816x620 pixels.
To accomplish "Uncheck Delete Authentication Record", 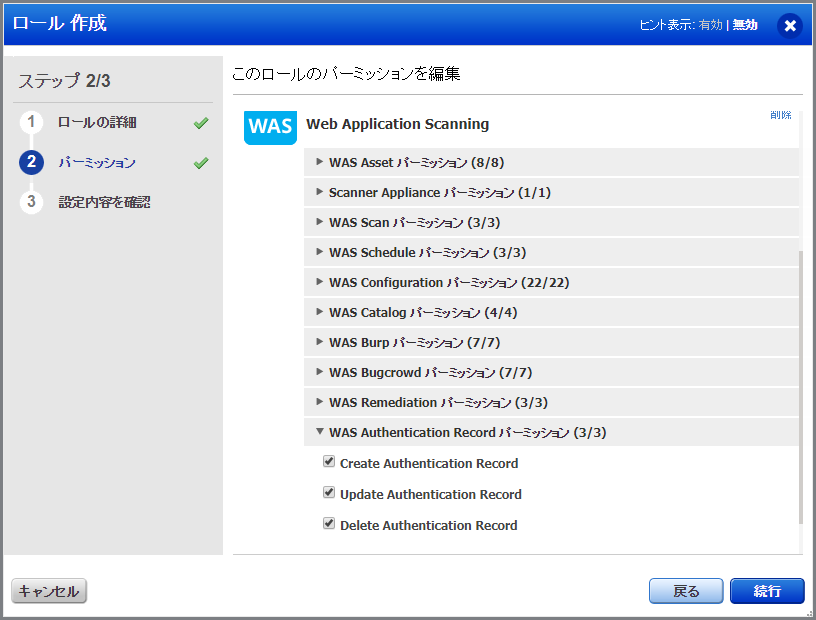I will 329,524.
